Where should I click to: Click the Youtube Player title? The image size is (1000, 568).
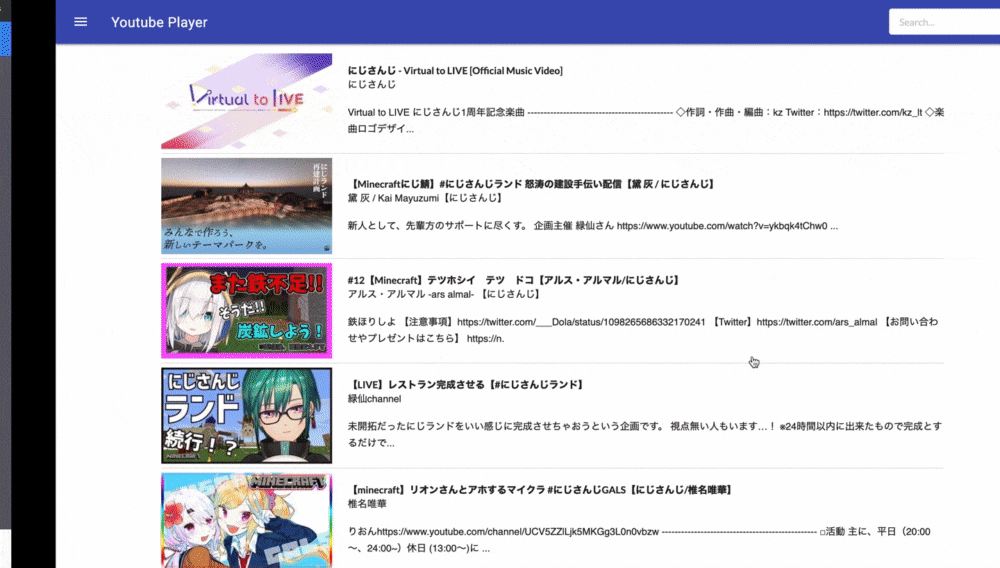point(159,22)
